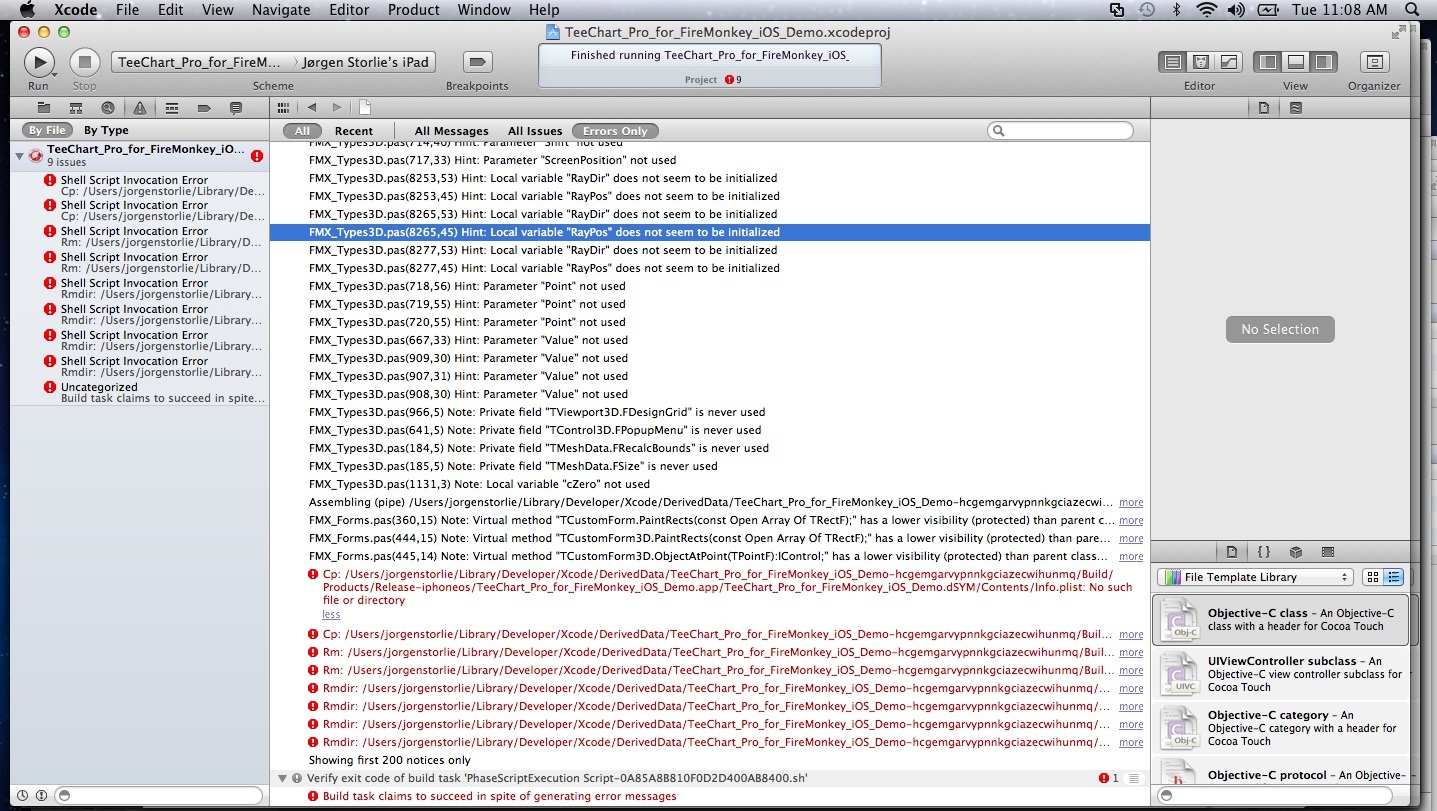Viewport: 1437px width, 811px height.
Task: Select the Objective-C category template
Action: point(1280,728)
